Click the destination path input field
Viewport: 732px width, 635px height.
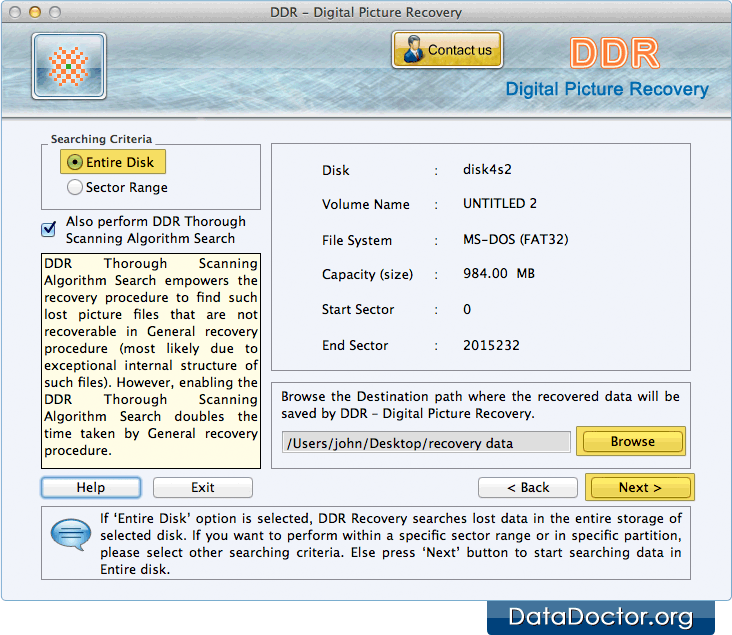[x=426, y=443]
